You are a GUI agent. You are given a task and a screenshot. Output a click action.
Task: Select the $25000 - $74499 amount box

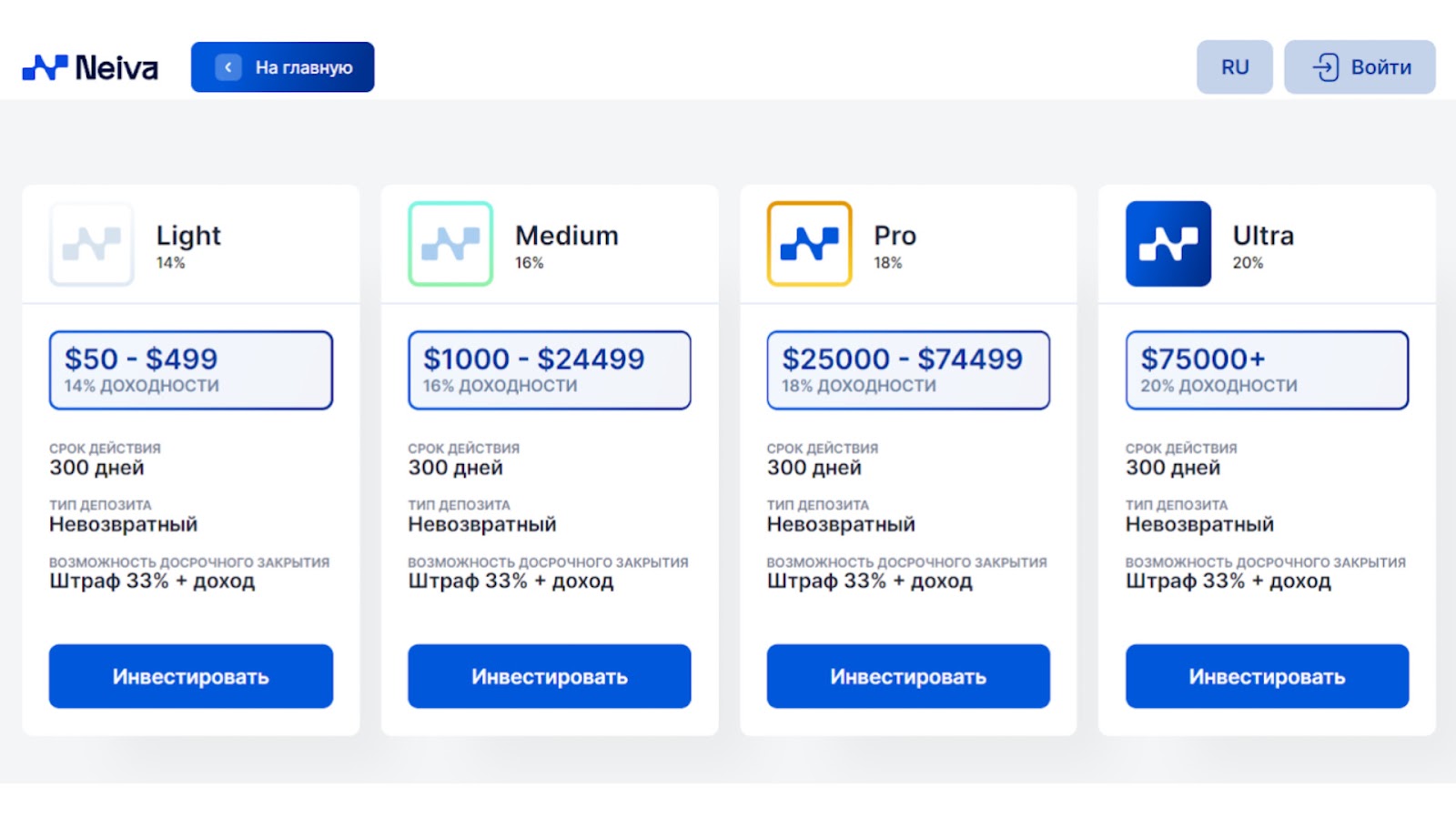tap(908, 370)
